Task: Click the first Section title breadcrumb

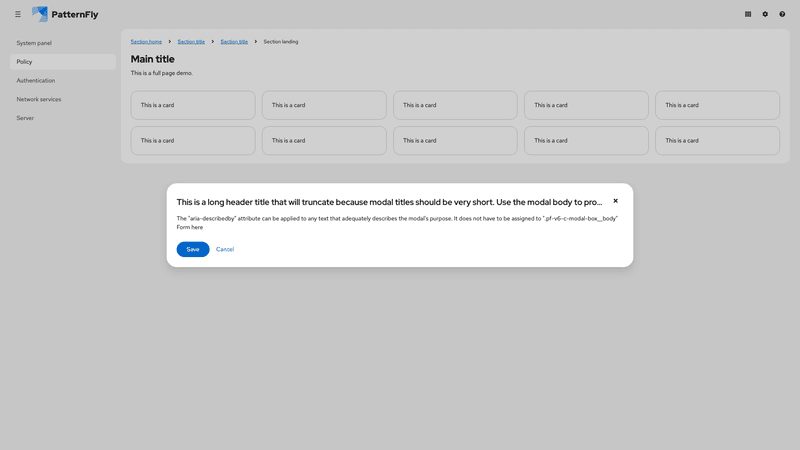Action: pyautogui.click(x=191, y=42)
